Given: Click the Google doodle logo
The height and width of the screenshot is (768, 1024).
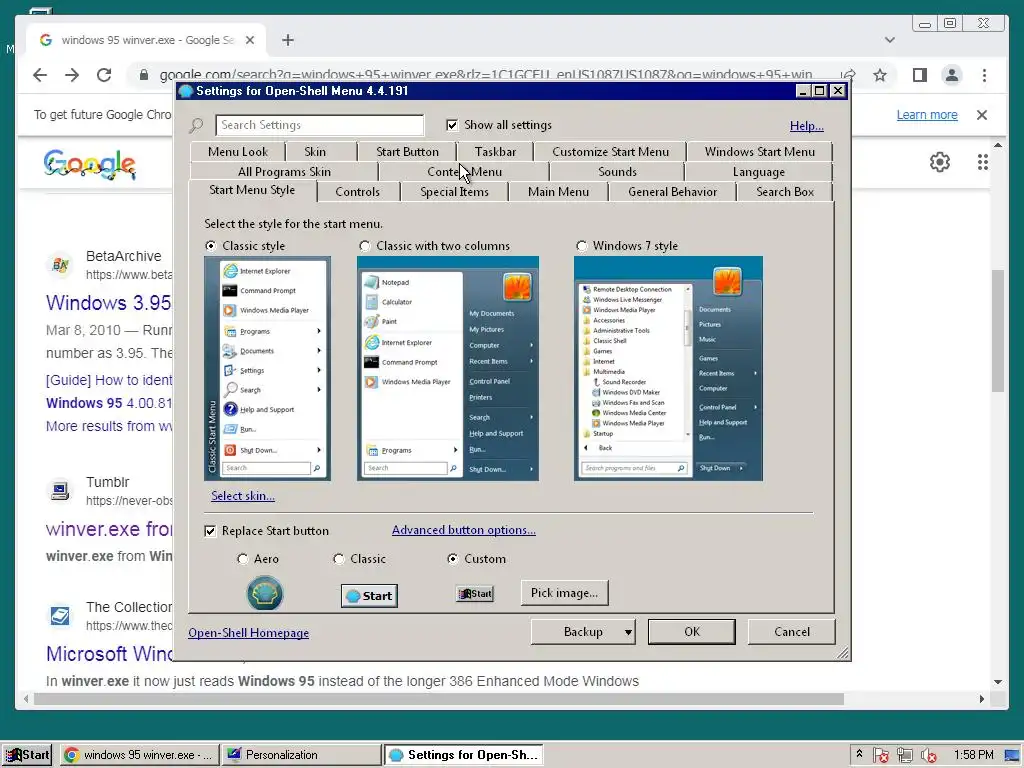Looking at the screenshot, I should coord(89,164).
